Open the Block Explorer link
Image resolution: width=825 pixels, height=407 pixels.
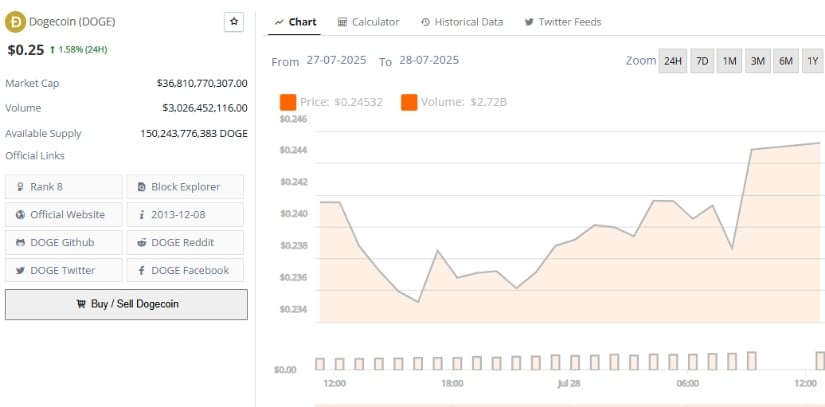click(x=185, y=187)
